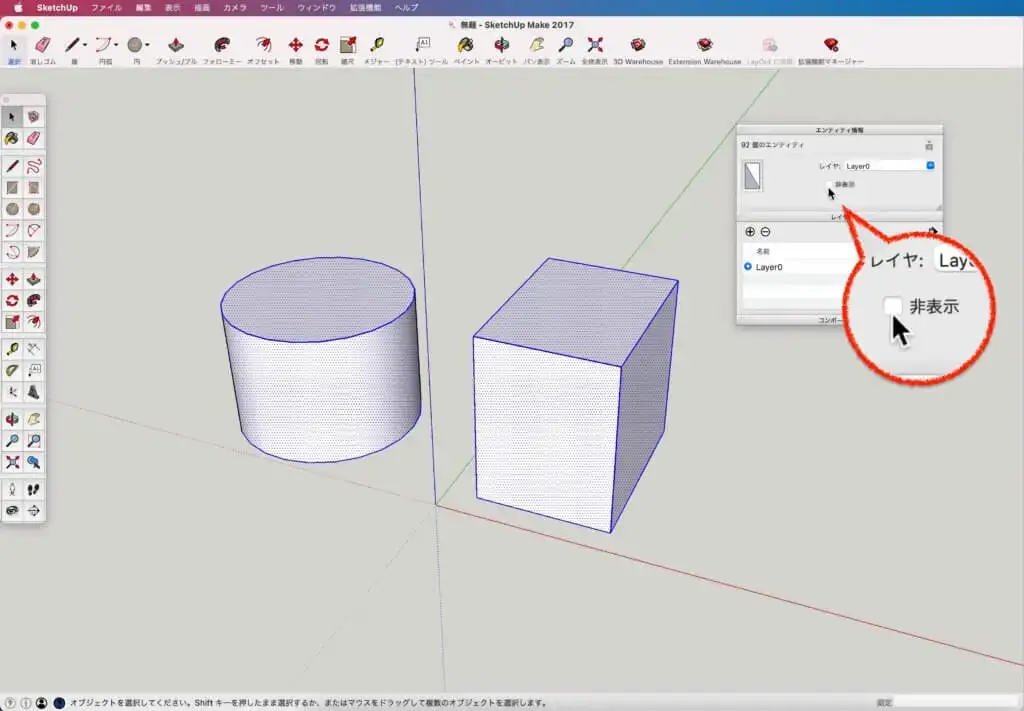
Task: Expand the Line tool dropdown arrow
Action: (x=85, y=45)
